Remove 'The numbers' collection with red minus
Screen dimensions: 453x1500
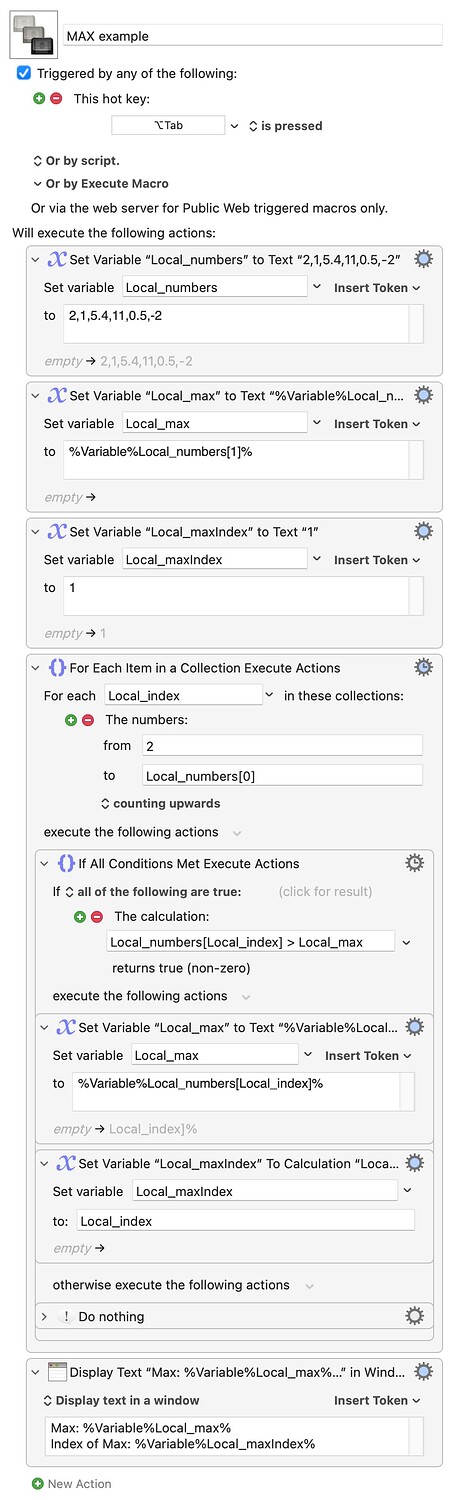(x=87, y=720)
